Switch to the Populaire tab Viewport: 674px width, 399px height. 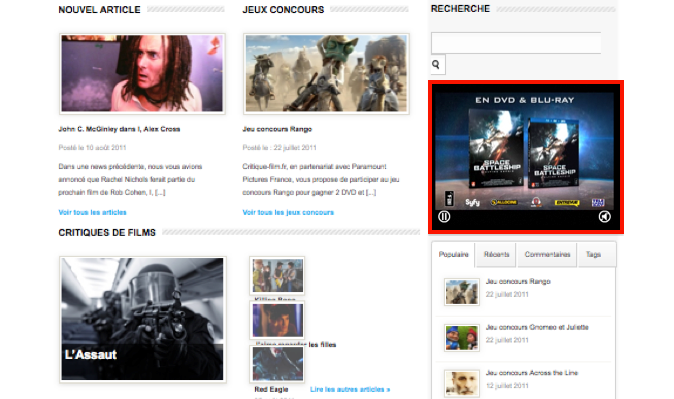[453, 255]
